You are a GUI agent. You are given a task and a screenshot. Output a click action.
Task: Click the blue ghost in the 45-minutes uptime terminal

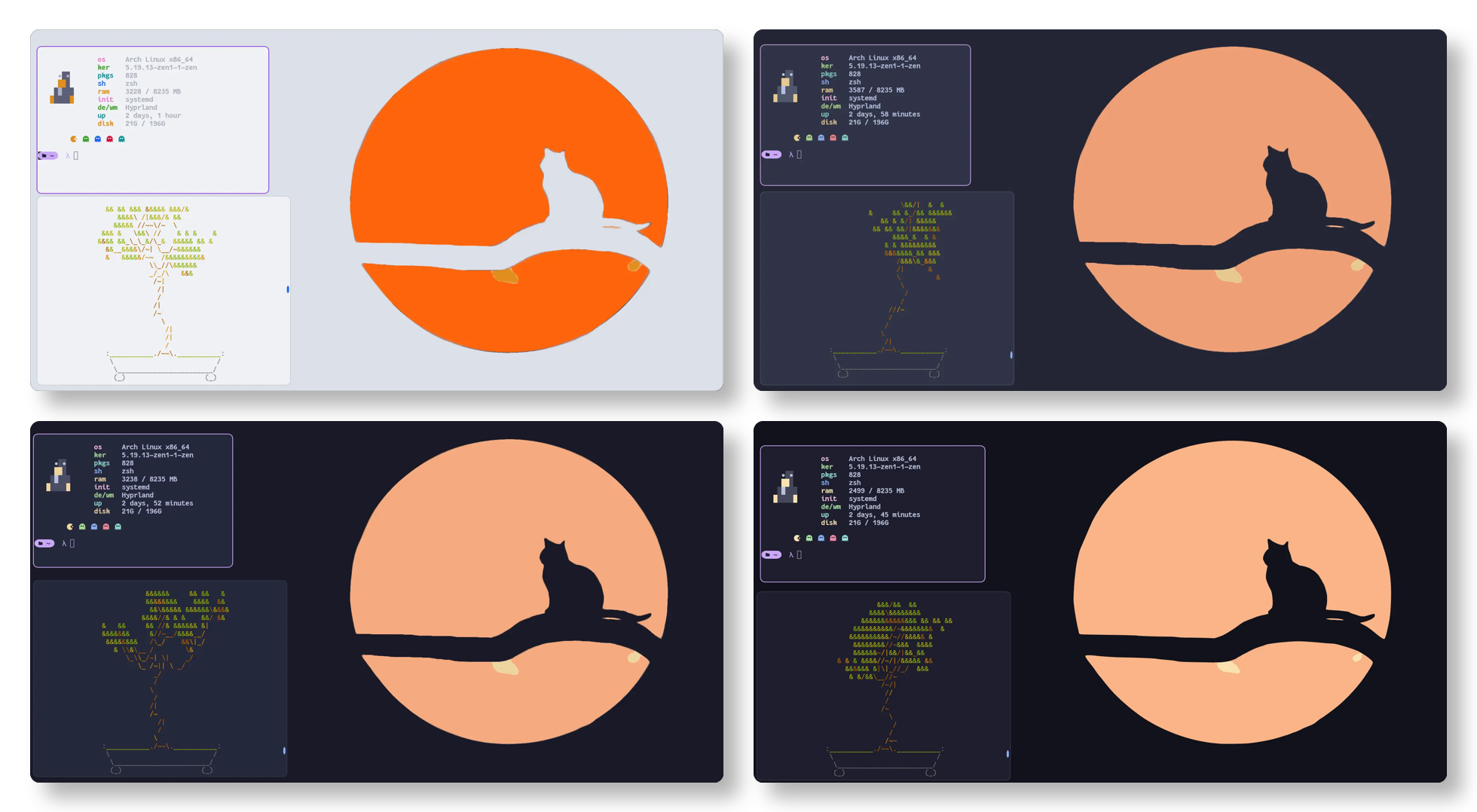821,539
